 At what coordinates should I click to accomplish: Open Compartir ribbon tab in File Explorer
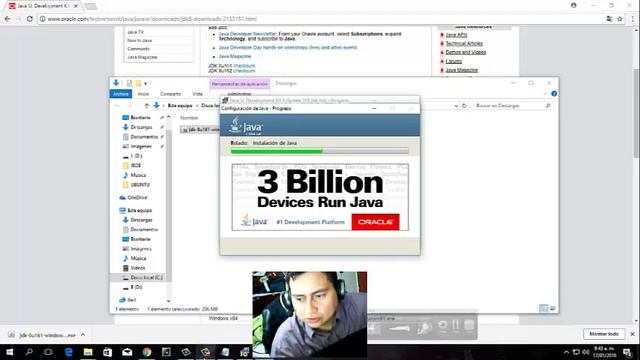tap(170, 94)
